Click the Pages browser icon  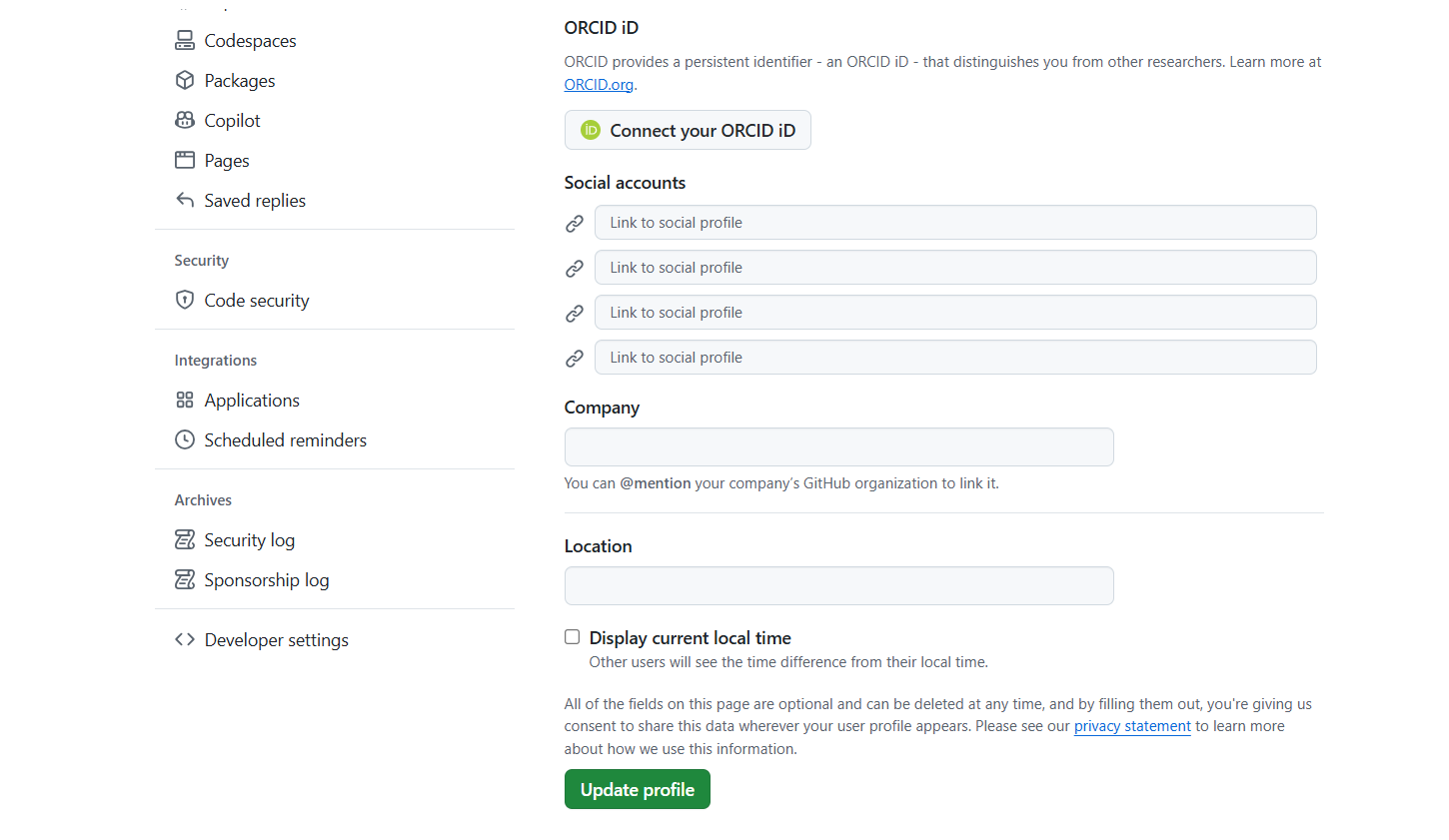pyautogui.click(x=185, y=160)
